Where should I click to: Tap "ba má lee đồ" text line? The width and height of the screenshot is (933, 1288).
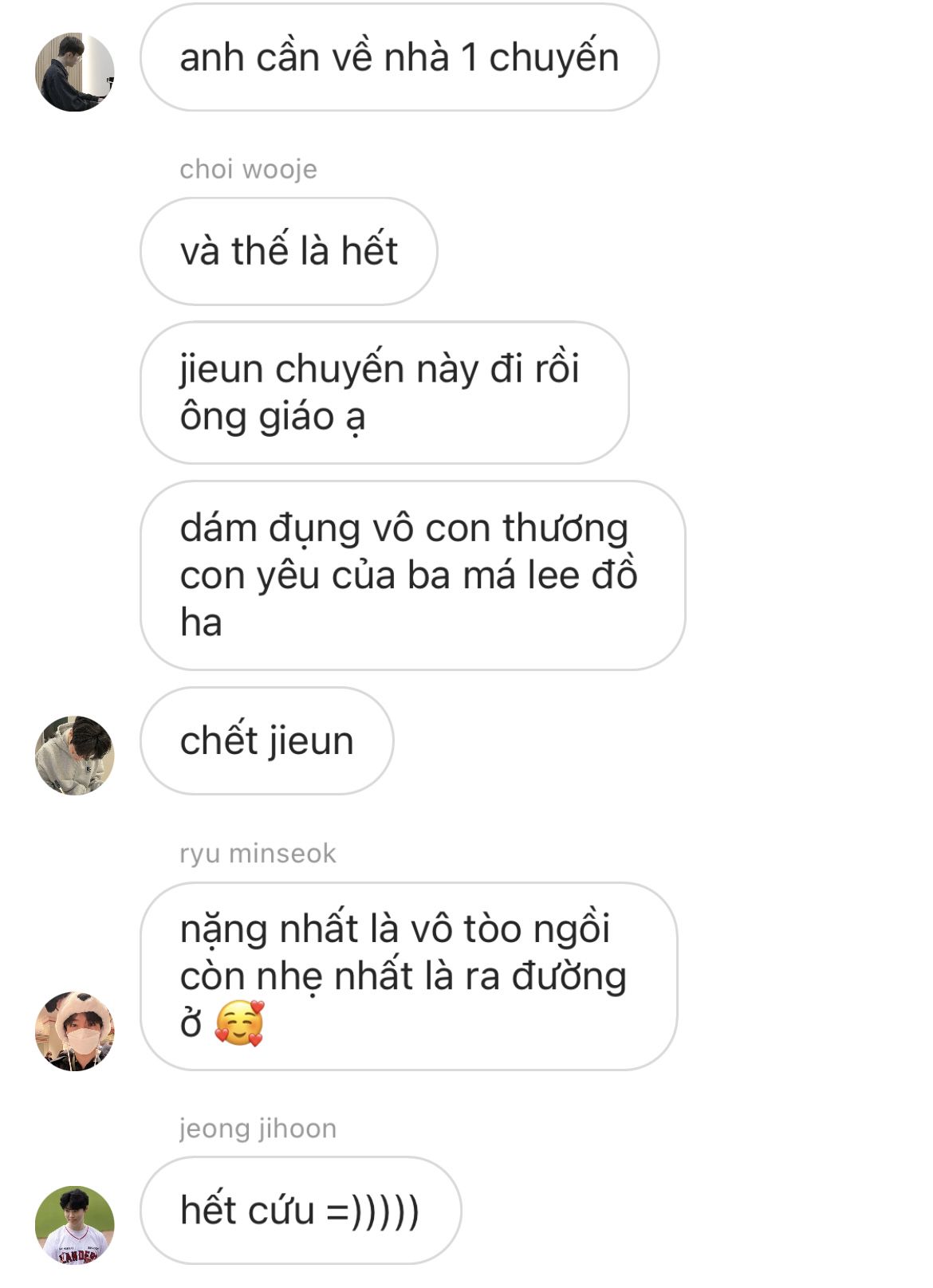[522, 575]
